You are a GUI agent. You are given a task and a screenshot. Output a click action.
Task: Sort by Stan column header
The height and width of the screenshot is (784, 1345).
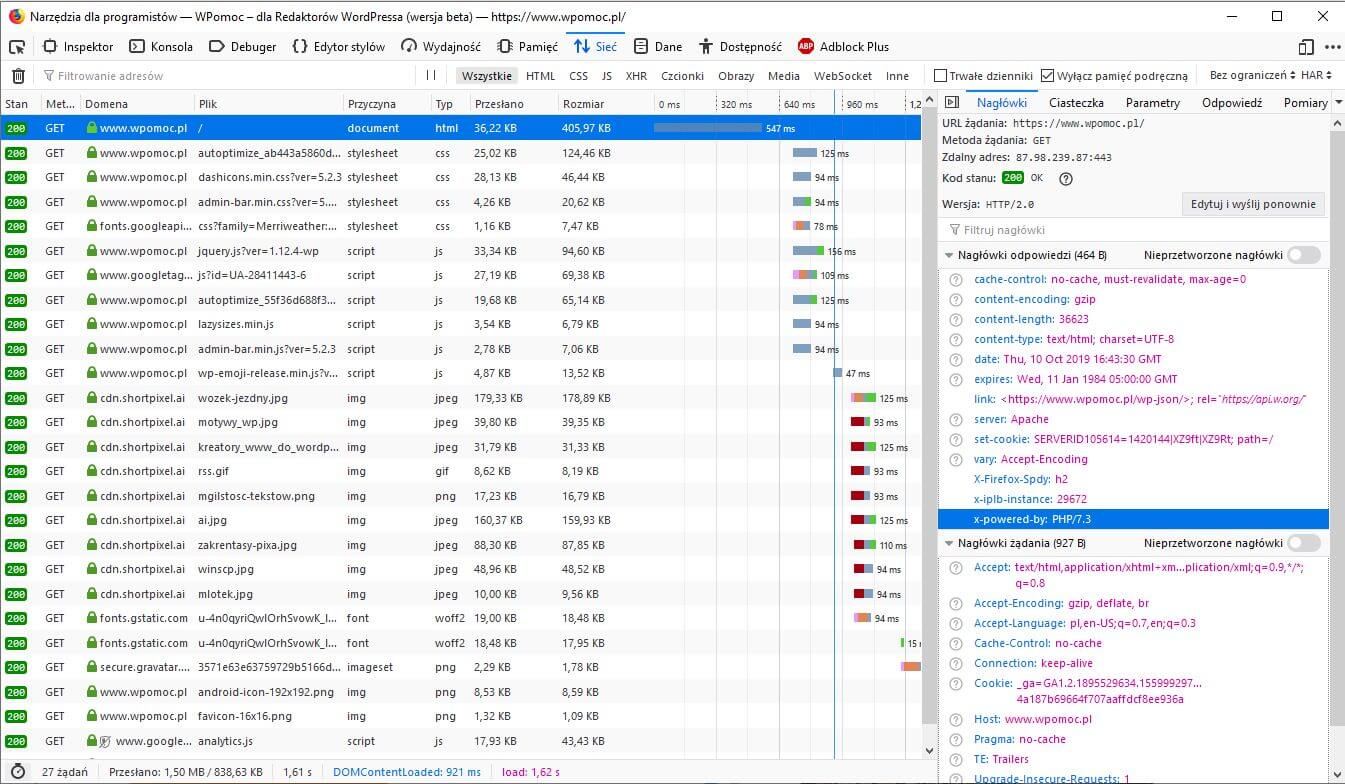point(19,104)
